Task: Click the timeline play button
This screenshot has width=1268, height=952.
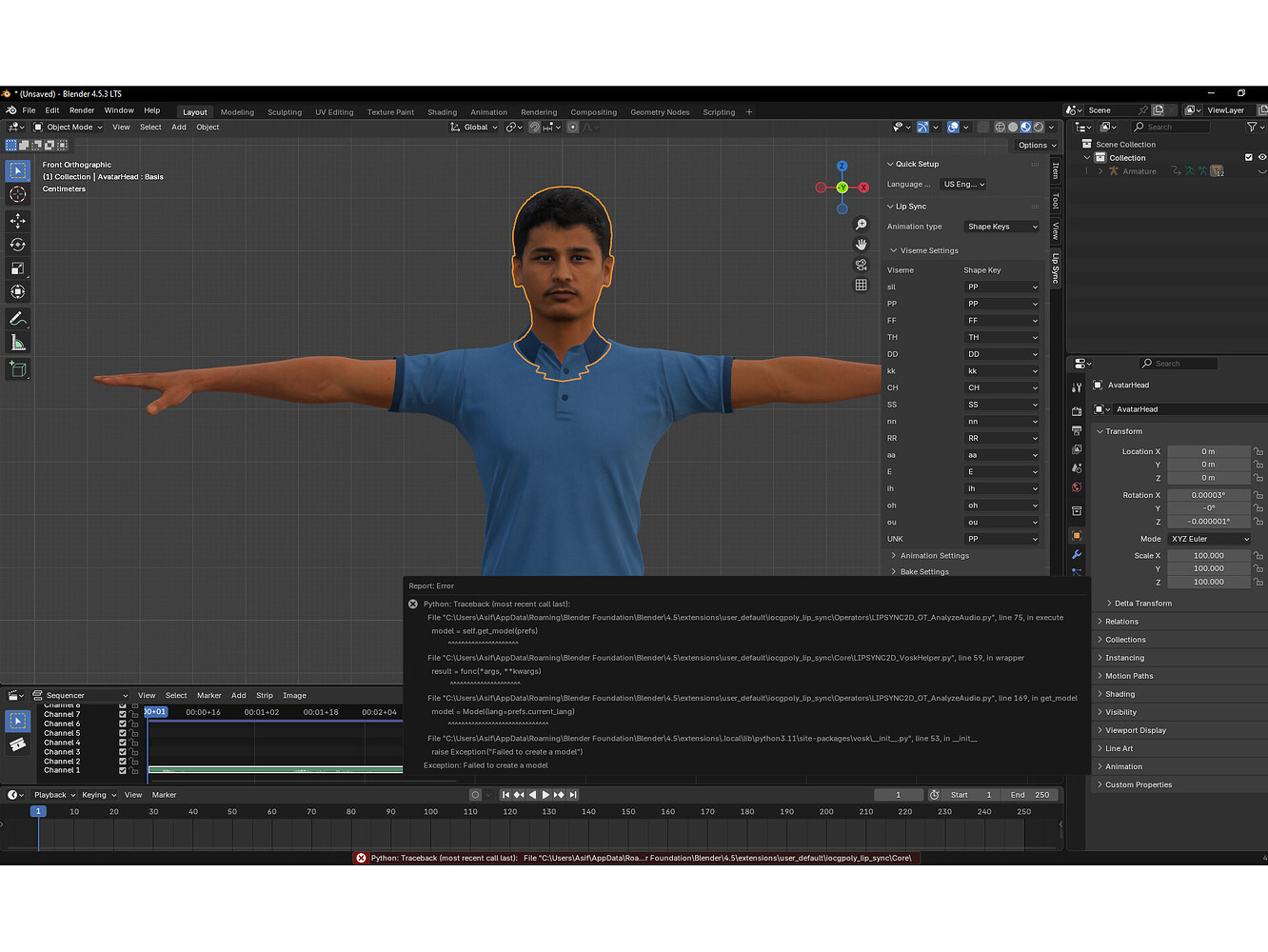Action: [x=545, y=795]
